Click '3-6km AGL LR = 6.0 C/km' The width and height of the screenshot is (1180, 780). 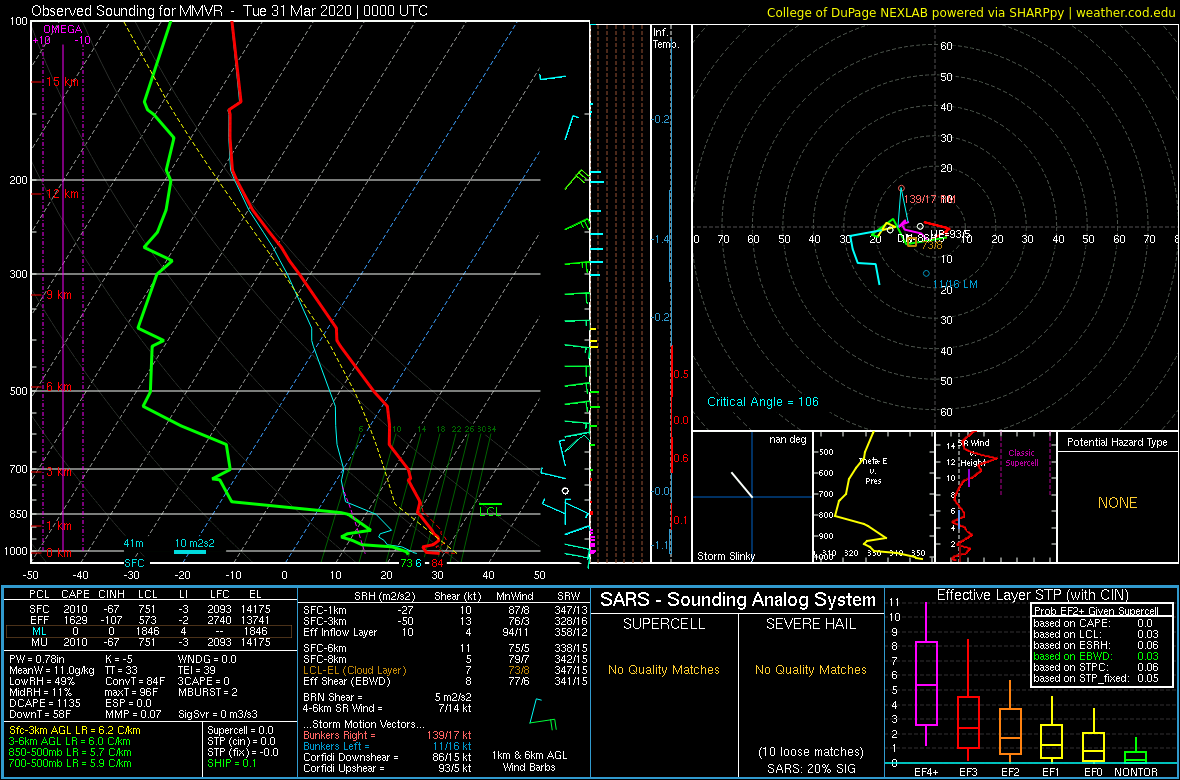coord(69,742)
